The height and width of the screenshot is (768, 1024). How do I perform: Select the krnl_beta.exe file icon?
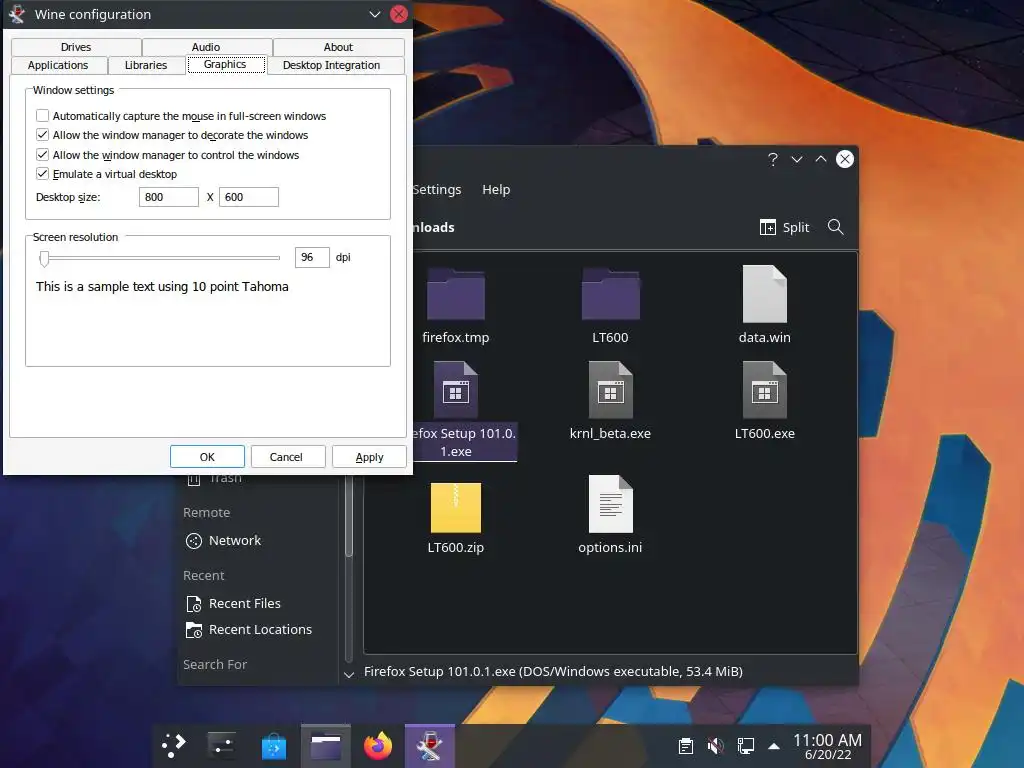tap(610, 390)
